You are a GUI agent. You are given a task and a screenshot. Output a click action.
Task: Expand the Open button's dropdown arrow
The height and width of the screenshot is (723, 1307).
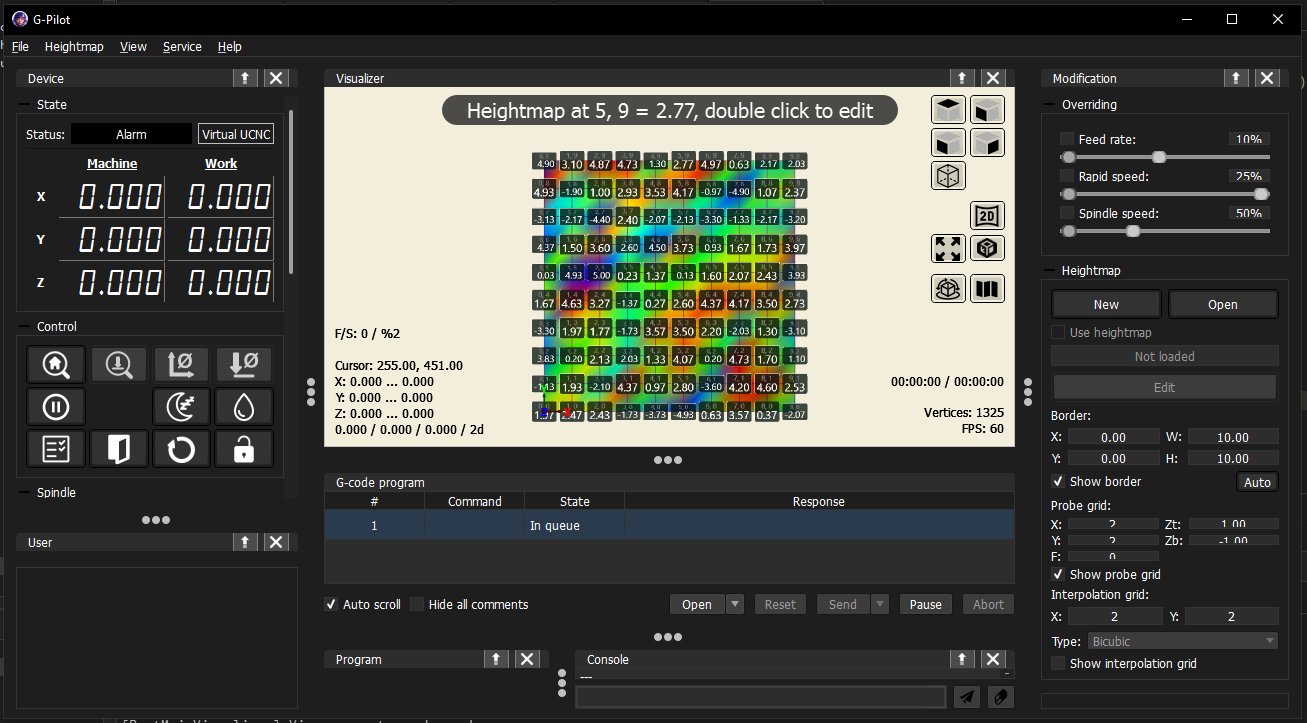[x=733, y=604]
